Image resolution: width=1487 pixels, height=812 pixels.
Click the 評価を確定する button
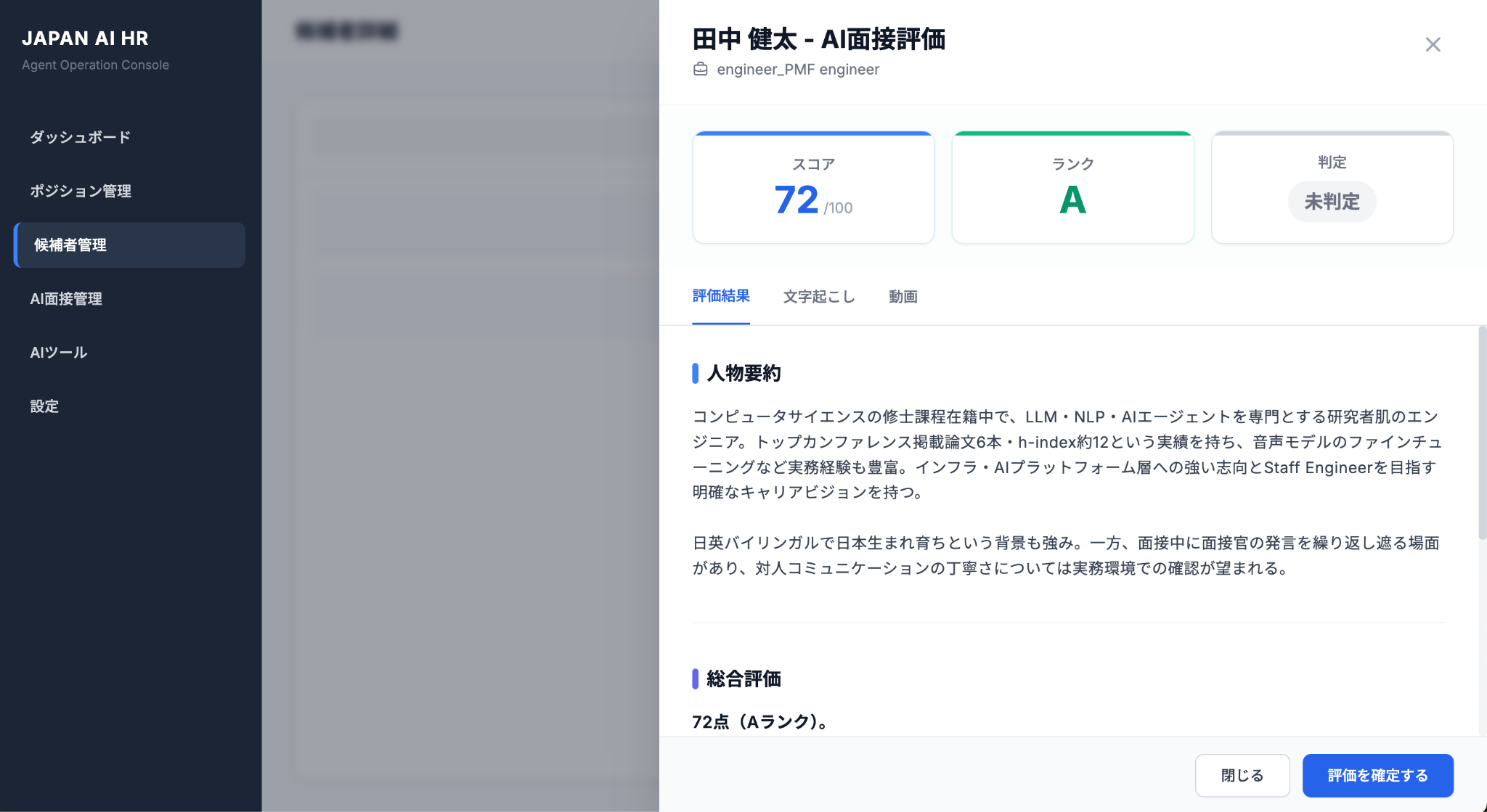click(x=1377, y=775)
